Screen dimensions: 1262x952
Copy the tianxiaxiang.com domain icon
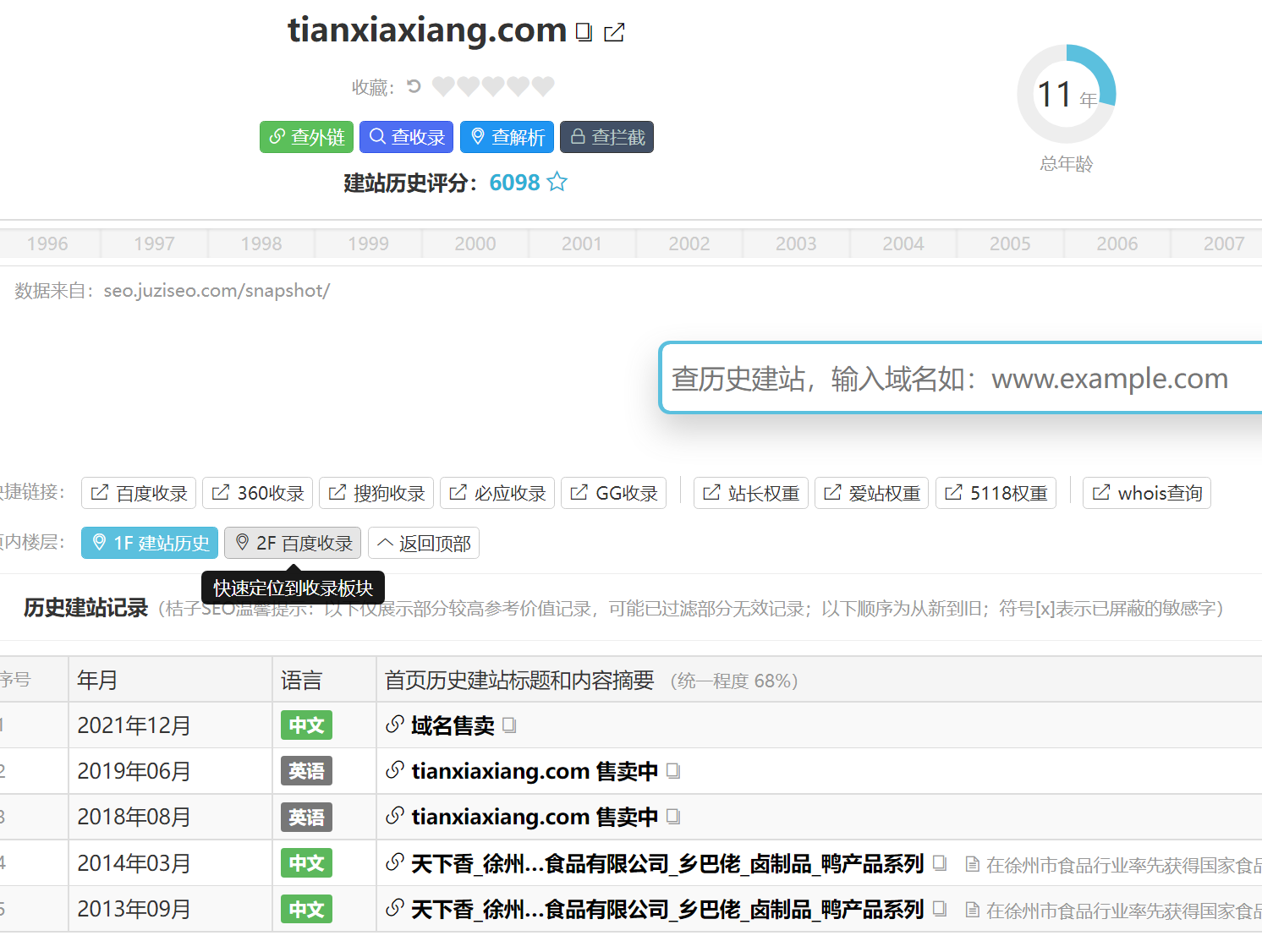point(583,32)
